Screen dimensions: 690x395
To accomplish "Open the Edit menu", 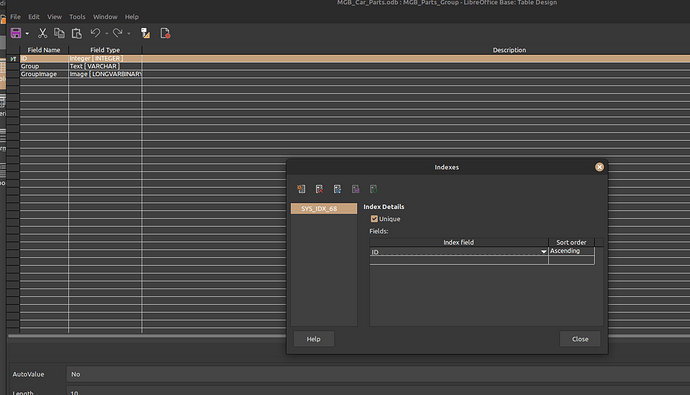I will 34,17.
